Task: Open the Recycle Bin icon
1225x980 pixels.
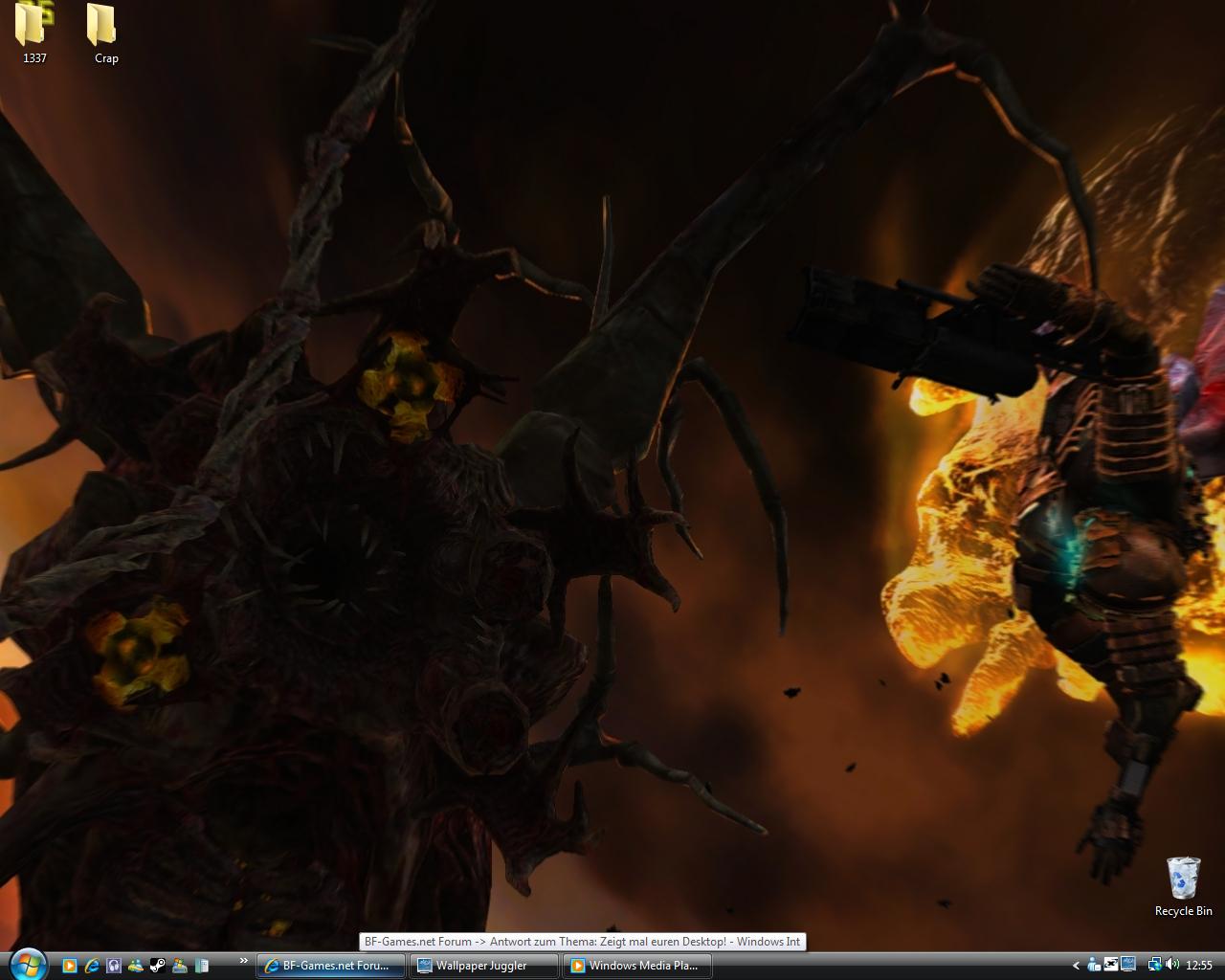Action: coord(1183,887)
